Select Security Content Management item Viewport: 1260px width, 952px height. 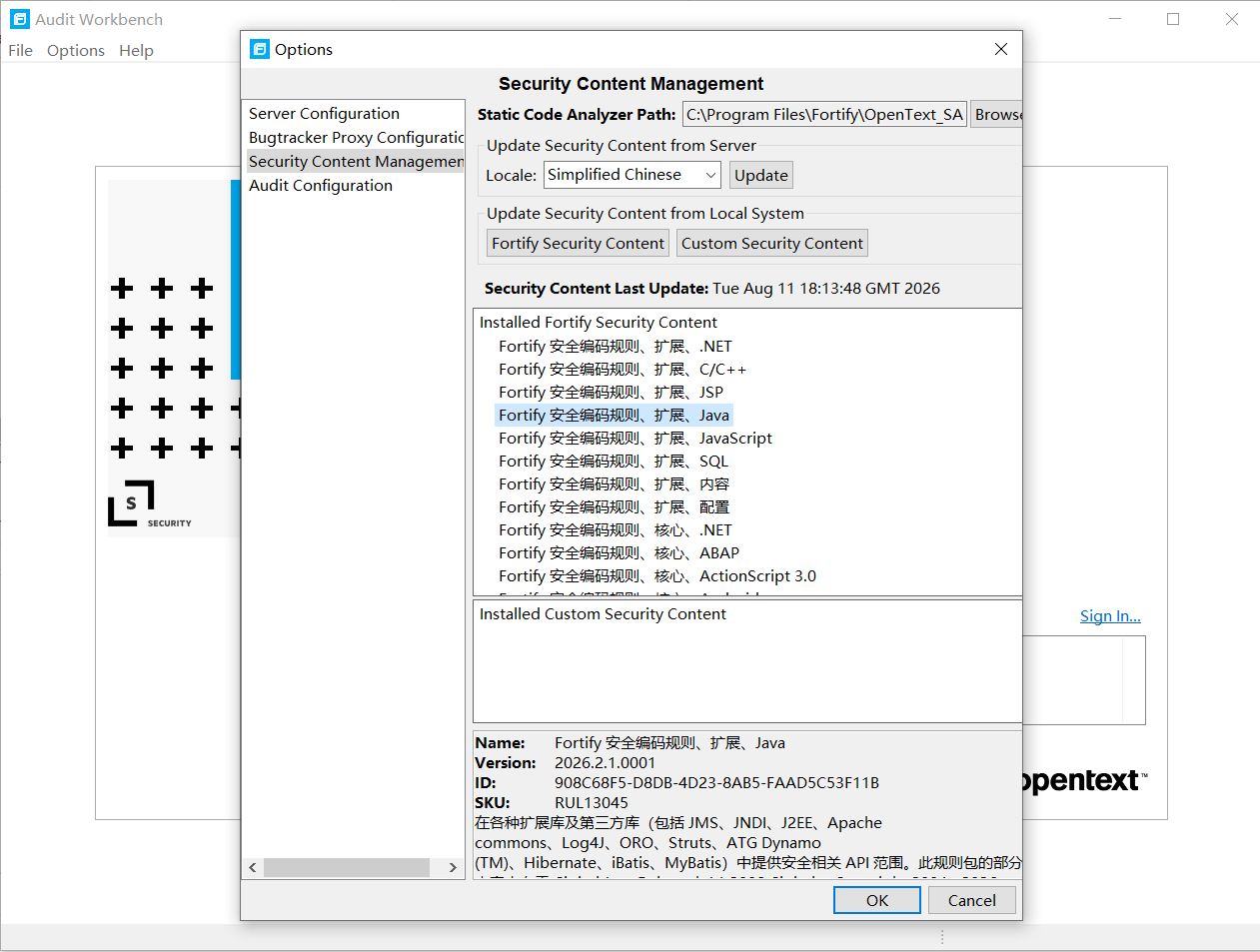point(355,162)
